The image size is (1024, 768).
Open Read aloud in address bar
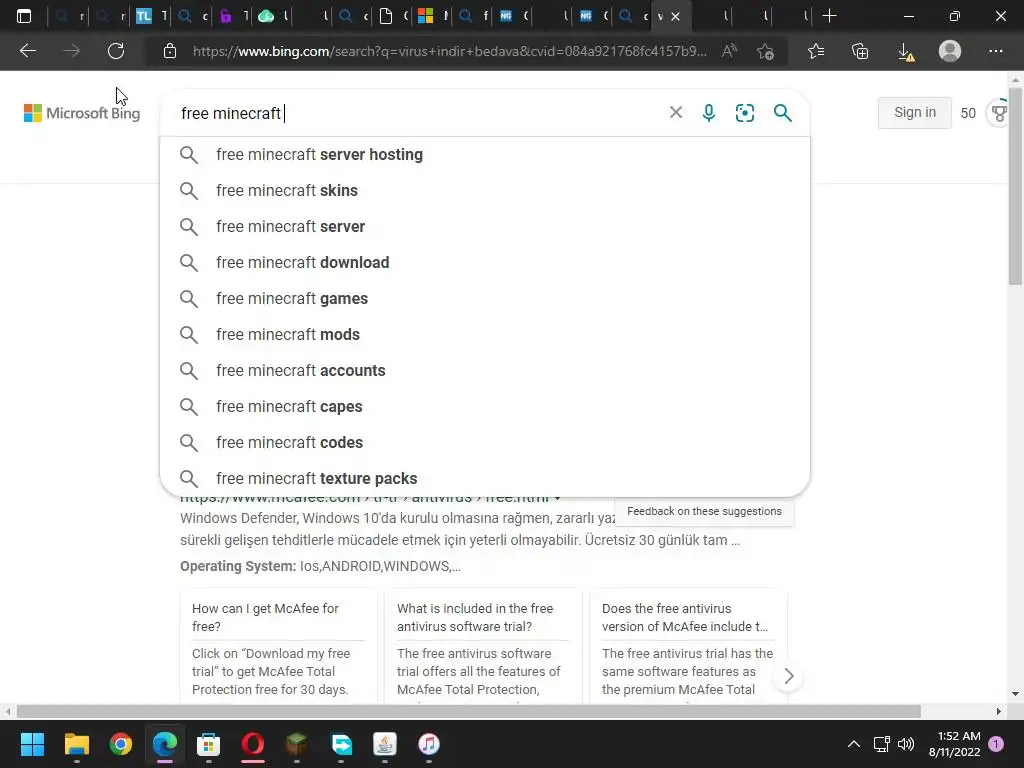[729, 51]
